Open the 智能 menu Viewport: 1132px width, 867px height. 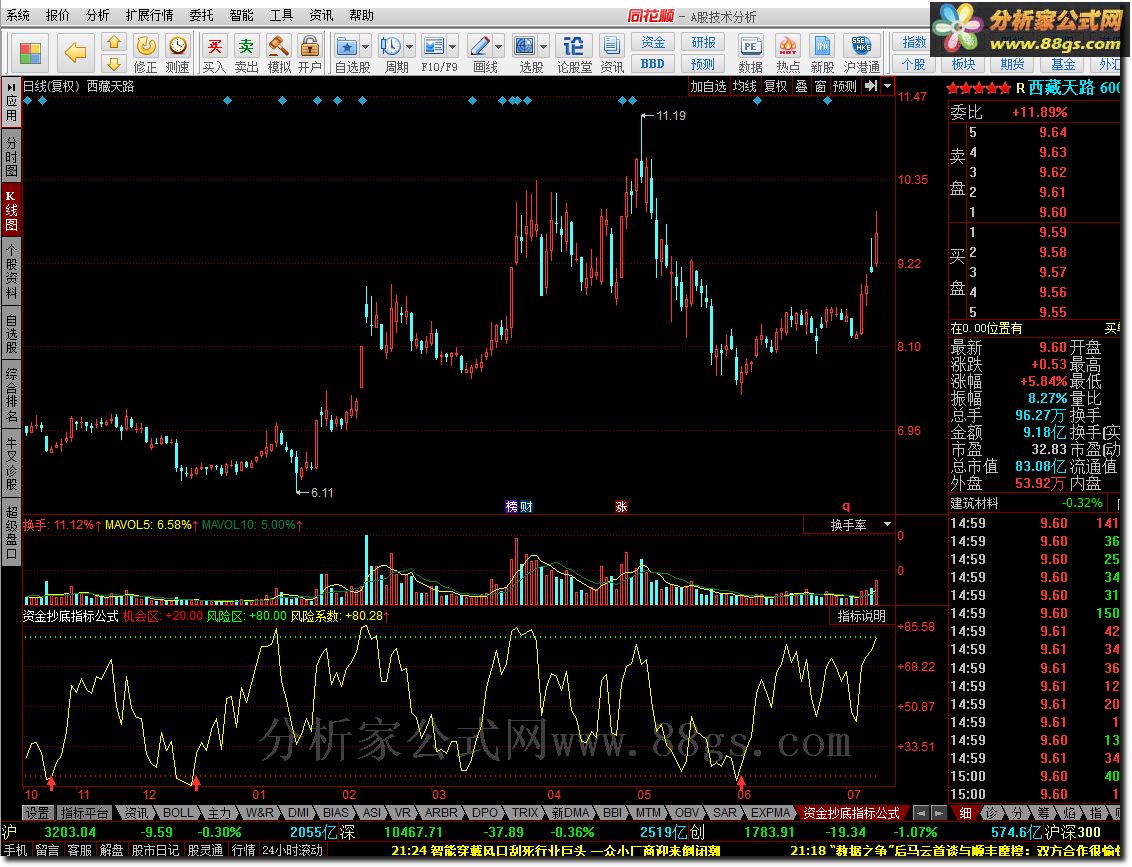point(242,15)
